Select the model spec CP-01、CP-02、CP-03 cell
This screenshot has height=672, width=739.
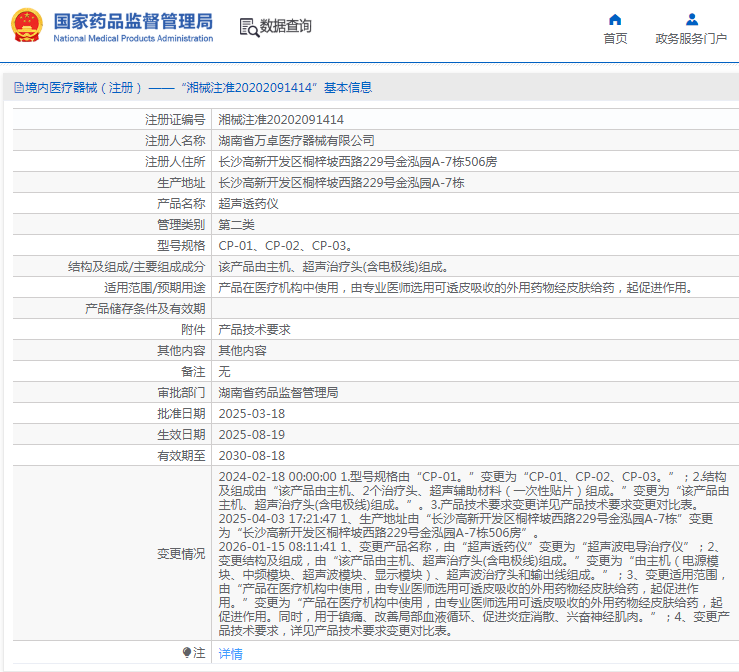[284, 245]
